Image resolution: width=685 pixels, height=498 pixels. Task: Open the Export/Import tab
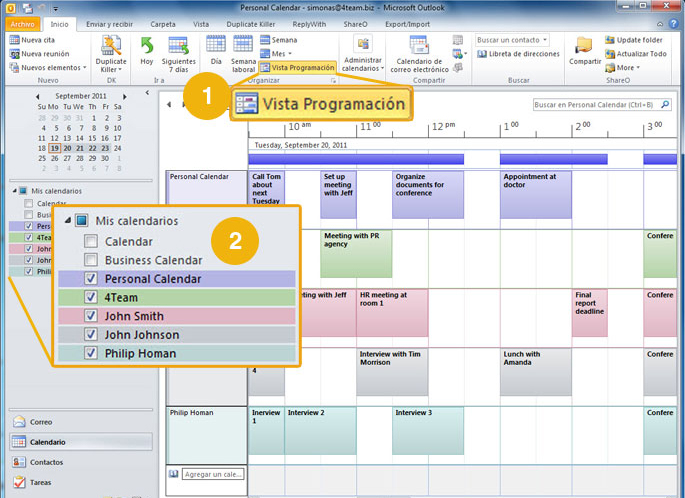[408, 24]
